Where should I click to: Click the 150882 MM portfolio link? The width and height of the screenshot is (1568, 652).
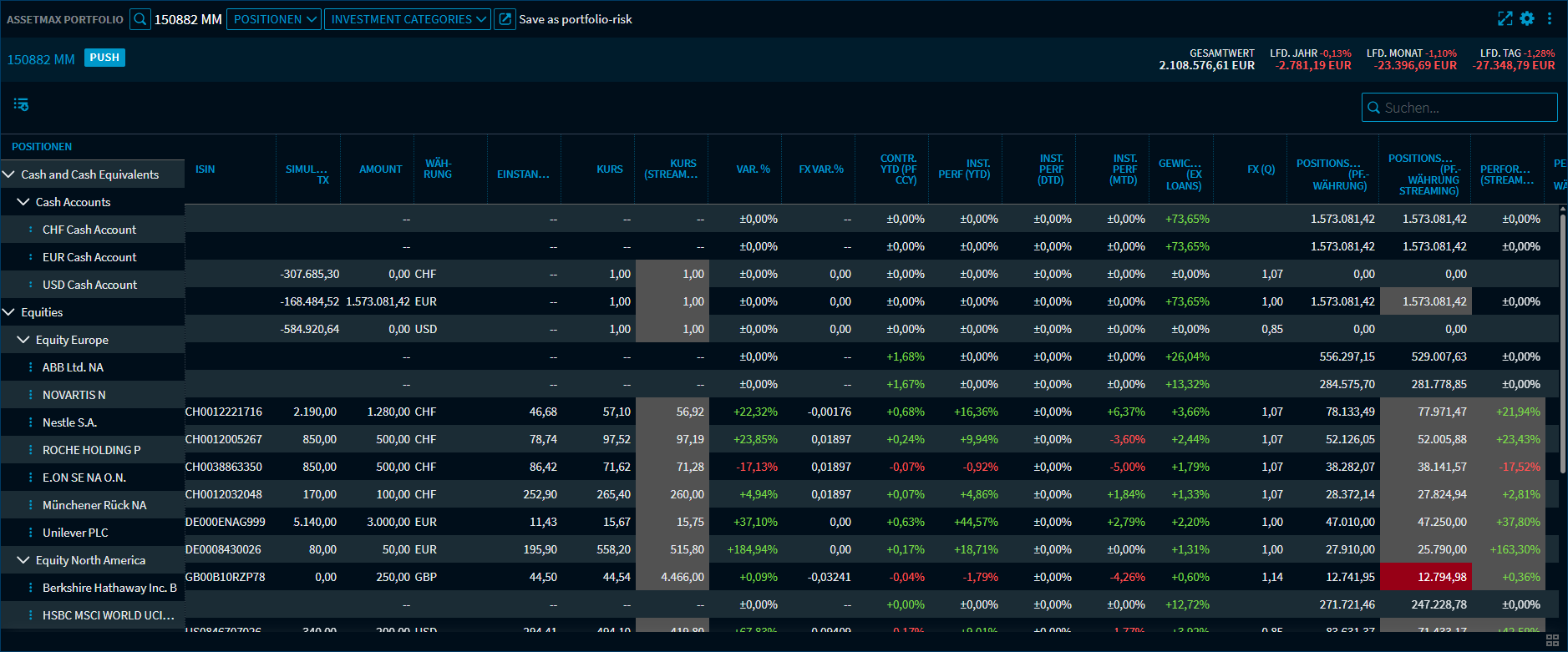point(41,59)
